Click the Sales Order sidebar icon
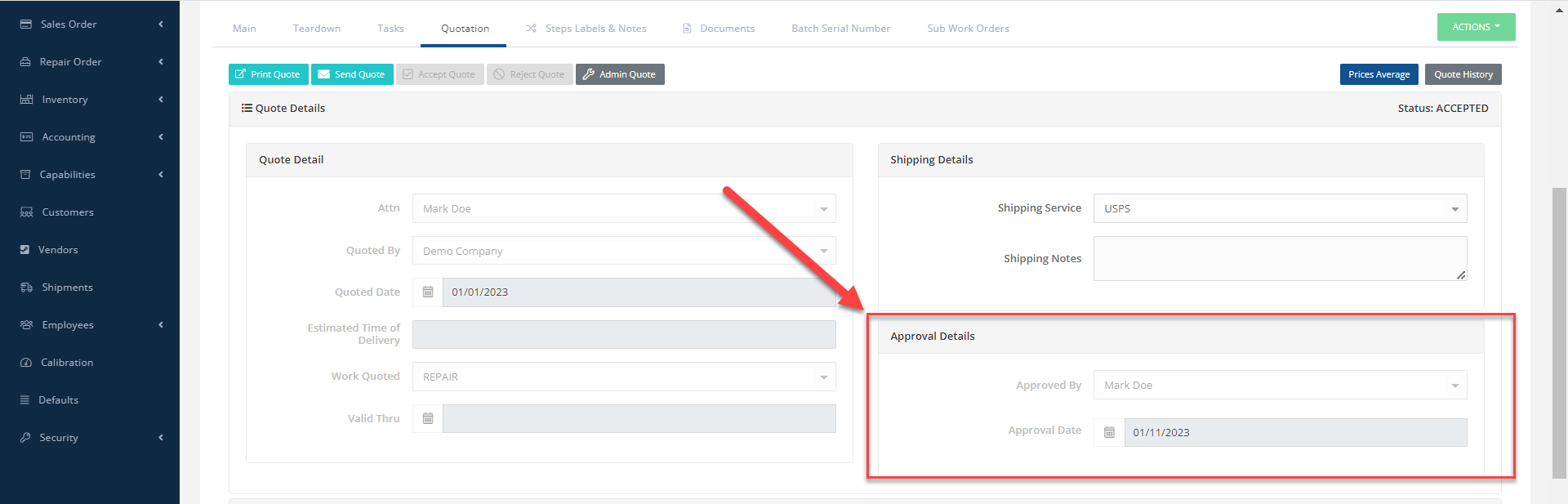The image size is (1568, 504). pos(26,25)
